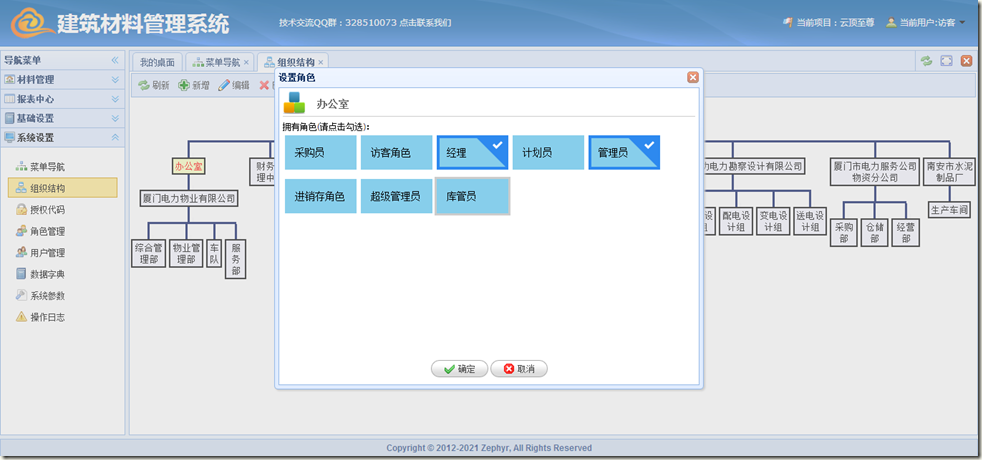This screenshot has height=460, width=982.
Task: Select the 库管员 role tile
Action: coord(472,196)
